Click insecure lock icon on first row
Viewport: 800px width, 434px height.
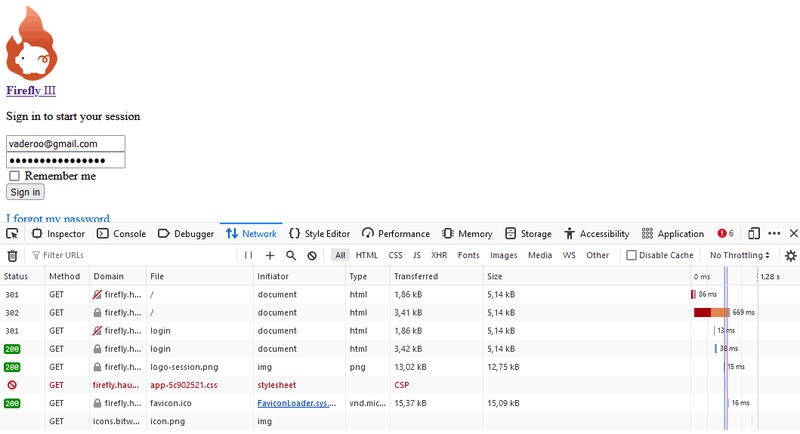coord(97,294)
